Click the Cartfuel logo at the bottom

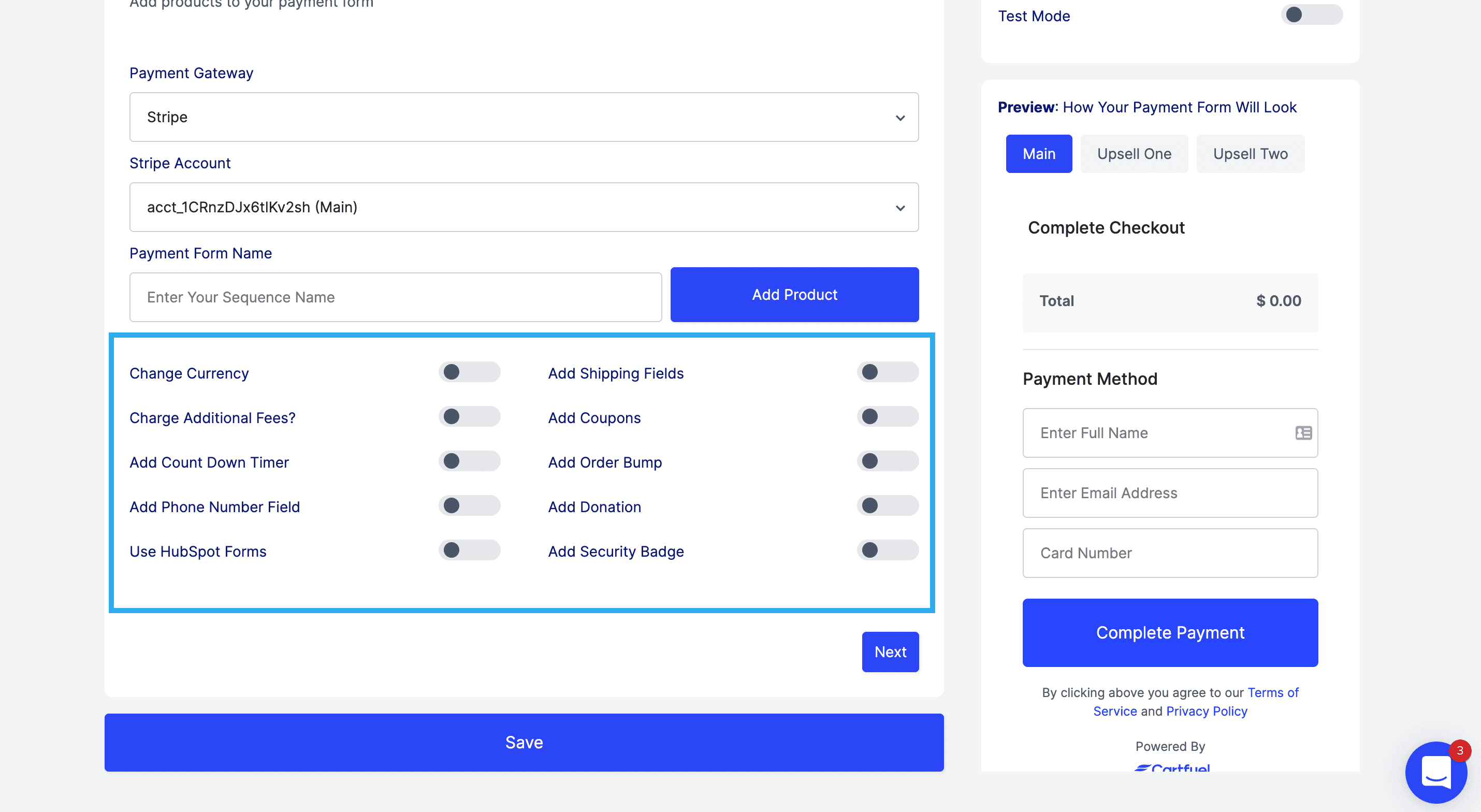pos(1171,767)
